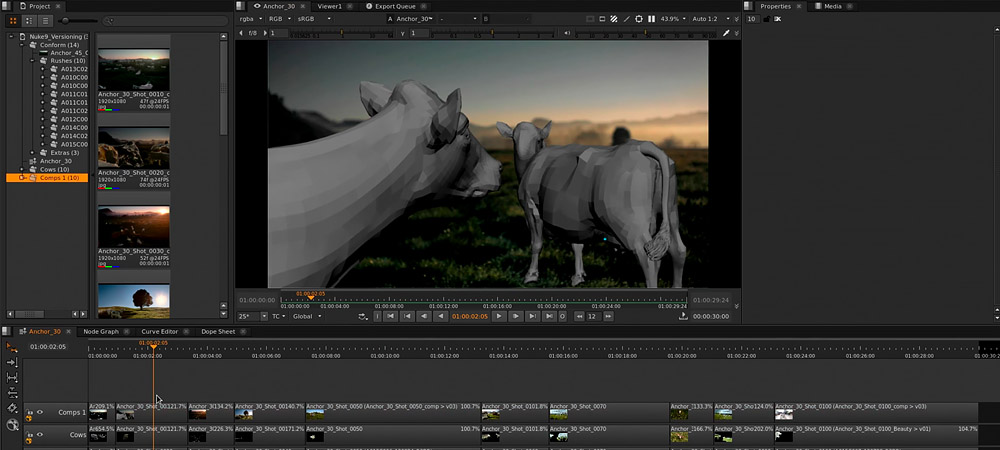Viewport: 1000px width, 450px height.
Task: Select the razor tool in timeline toolbar
Action: (12, 407)
